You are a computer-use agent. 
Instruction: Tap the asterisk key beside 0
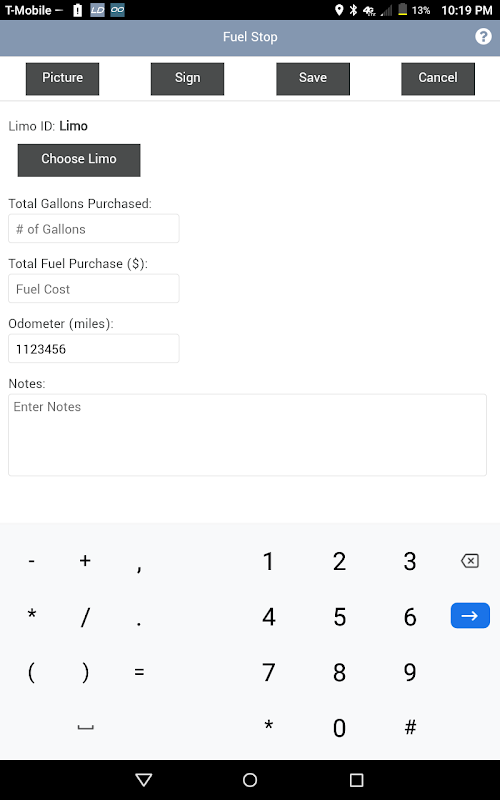pyautogui.click(x=268, y=724)
